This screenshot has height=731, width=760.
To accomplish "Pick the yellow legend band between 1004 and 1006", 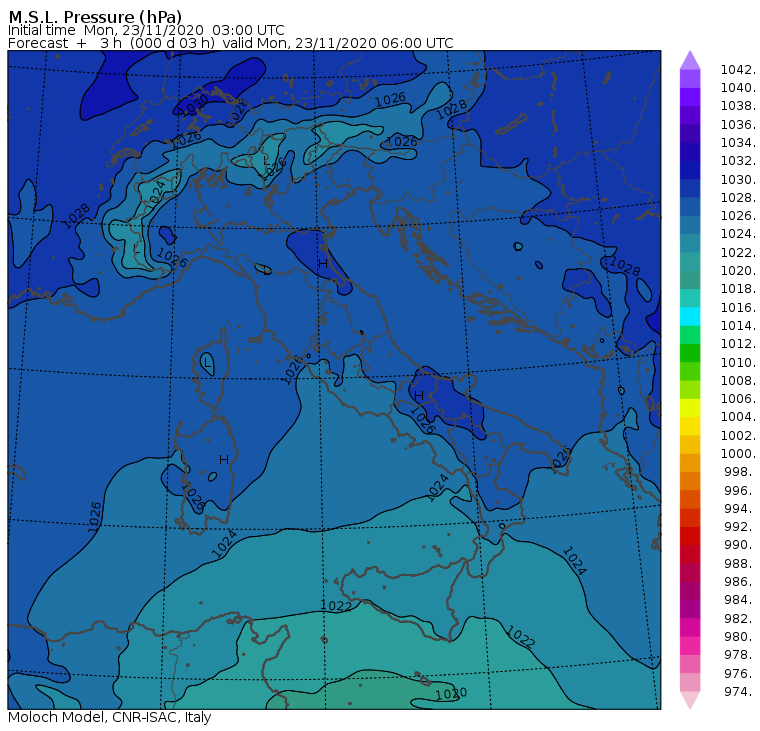I will 690,408.
